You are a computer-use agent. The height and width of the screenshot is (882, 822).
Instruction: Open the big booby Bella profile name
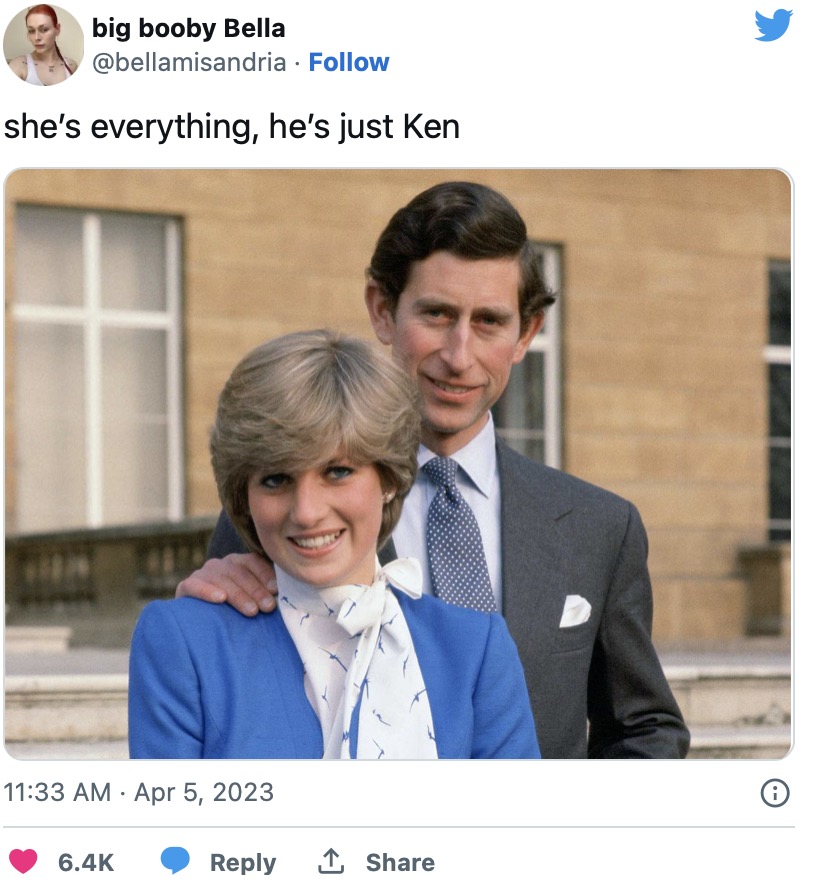(x=188, y=28)
